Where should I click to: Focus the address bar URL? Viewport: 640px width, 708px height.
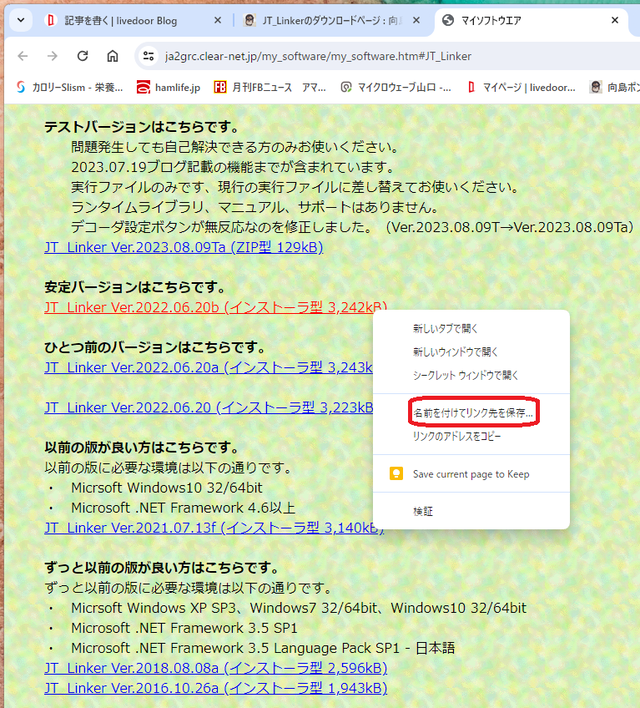(x=318, y=56)
